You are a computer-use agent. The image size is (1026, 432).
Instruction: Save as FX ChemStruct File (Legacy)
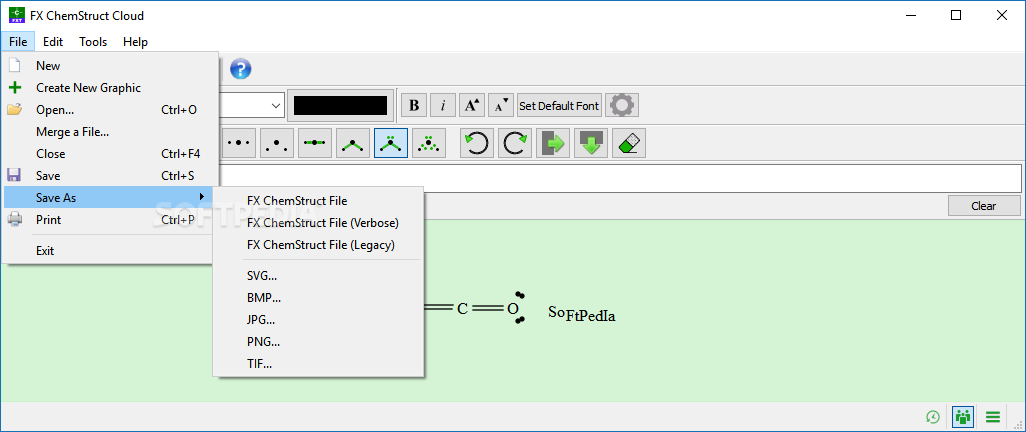[x=319, y=245]
